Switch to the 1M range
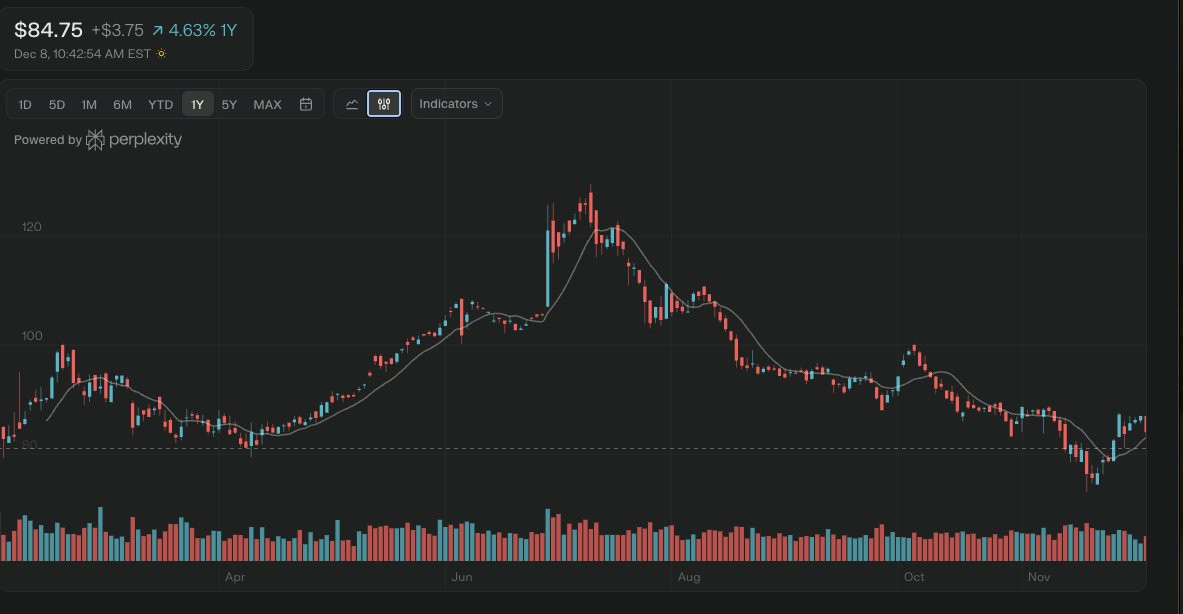Viewport: 1183px width, 614px height. click(89, 104)
